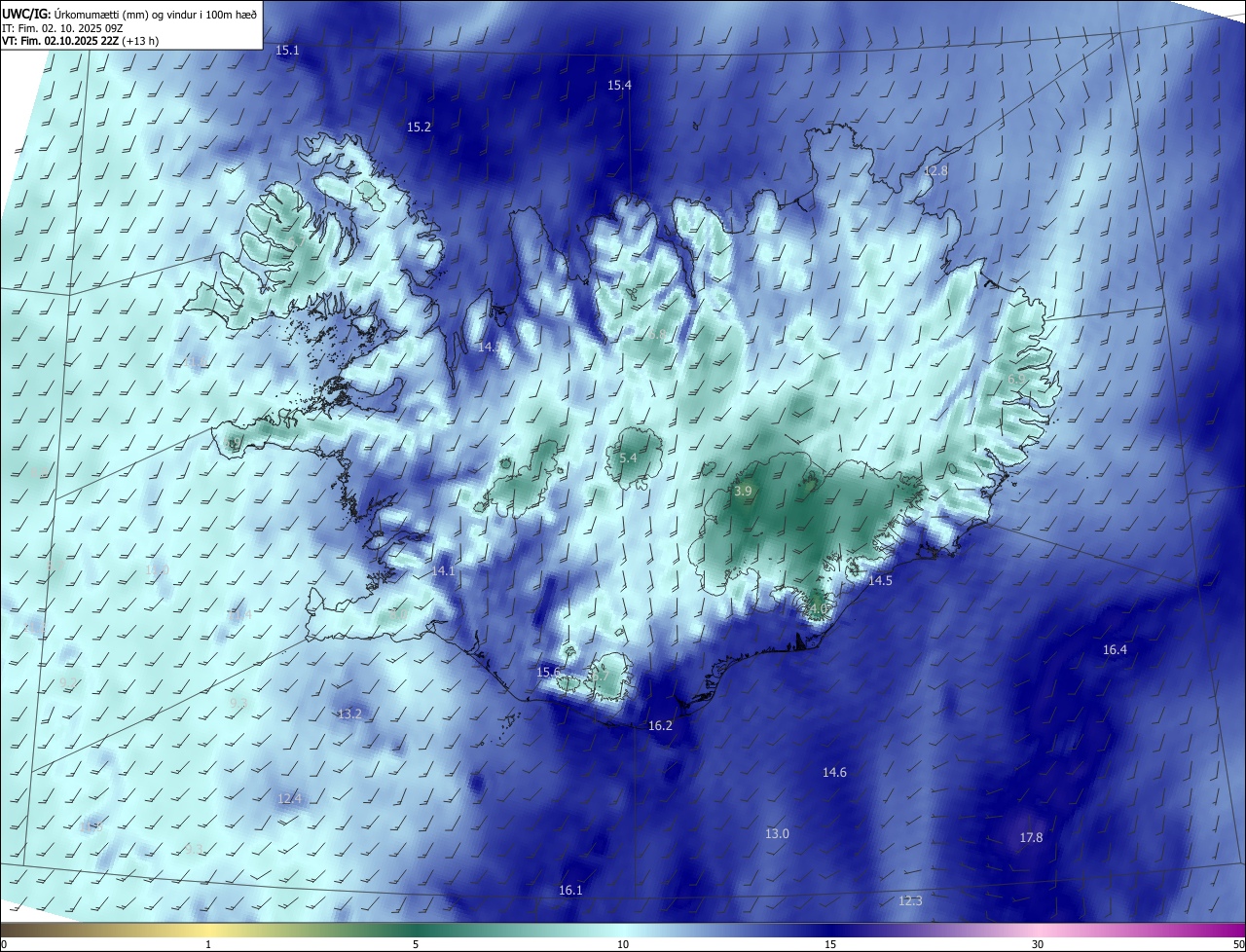Click the 'VT: Fim. 02.10.2025 22Z (+13 h)' line
1246x952 pixels.
click(81, 41)
